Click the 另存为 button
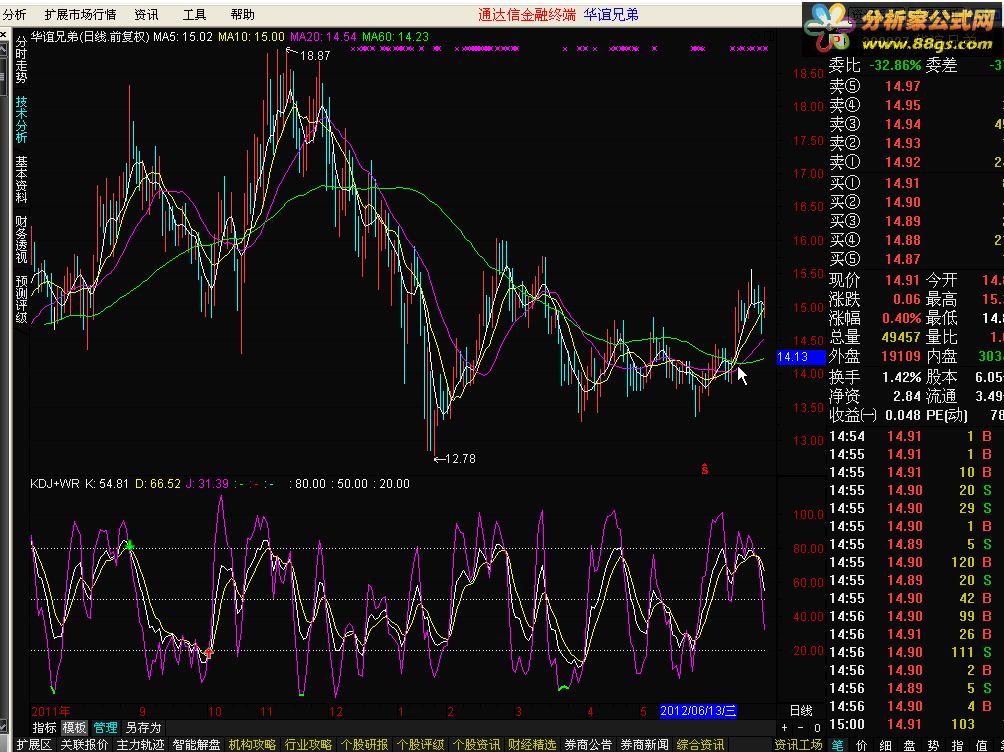1004x752 pixels. pyautogui.click(x=143, y=728)
